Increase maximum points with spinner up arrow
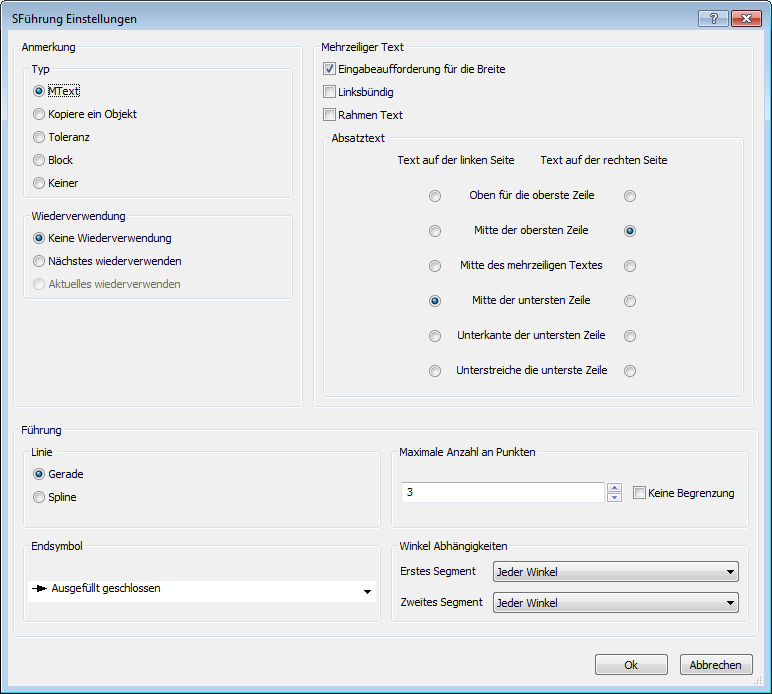 (x=614, y=487)
